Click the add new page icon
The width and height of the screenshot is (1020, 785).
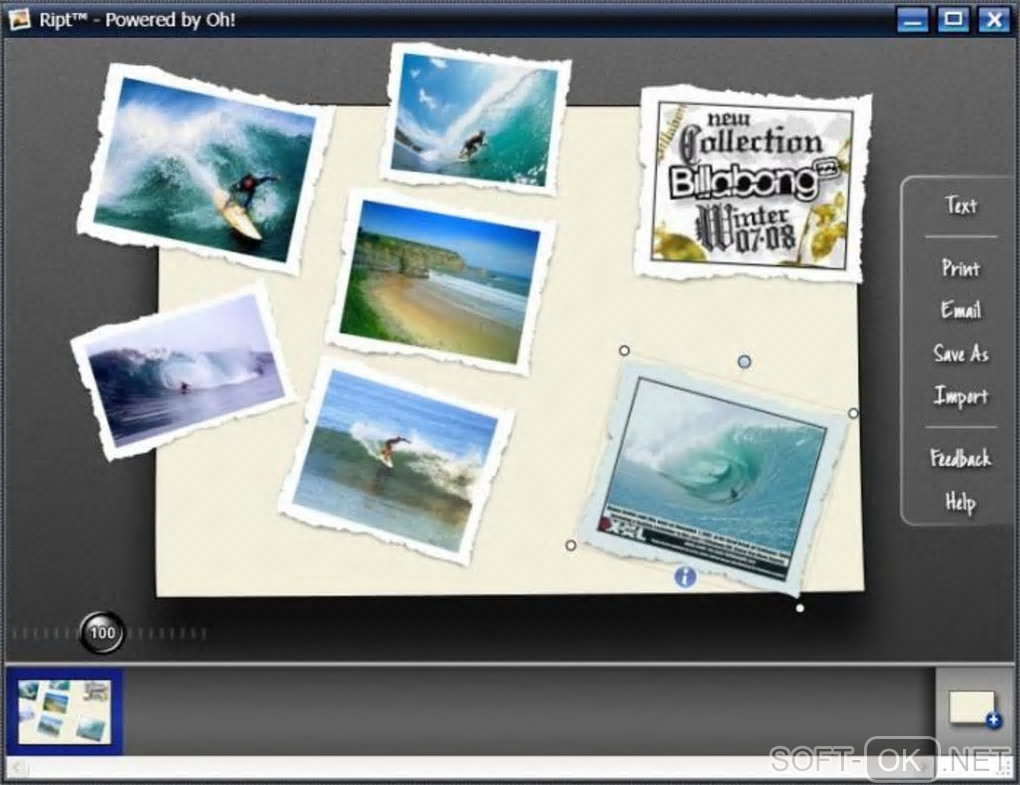point(973,708)
